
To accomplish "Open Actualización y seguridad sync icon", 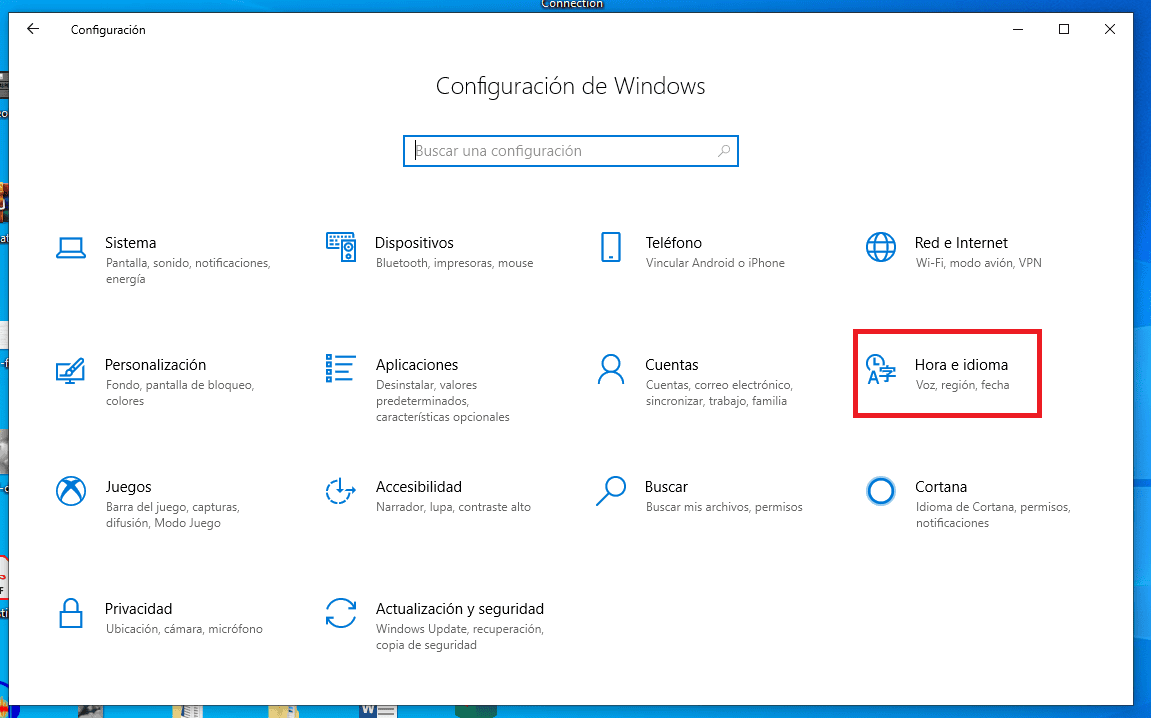I will tap(341, 613).
